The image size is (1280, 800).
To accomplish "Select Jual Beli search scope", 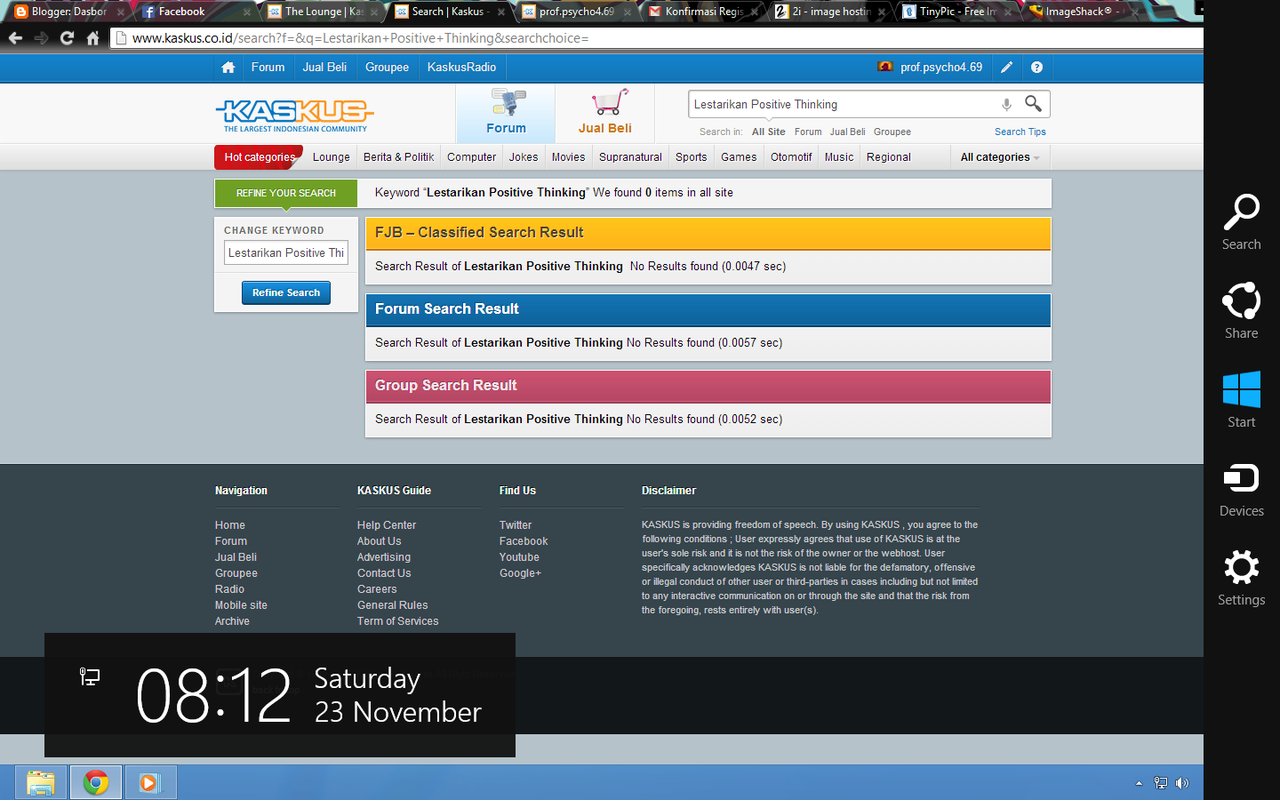I will [x=847, y=132].
